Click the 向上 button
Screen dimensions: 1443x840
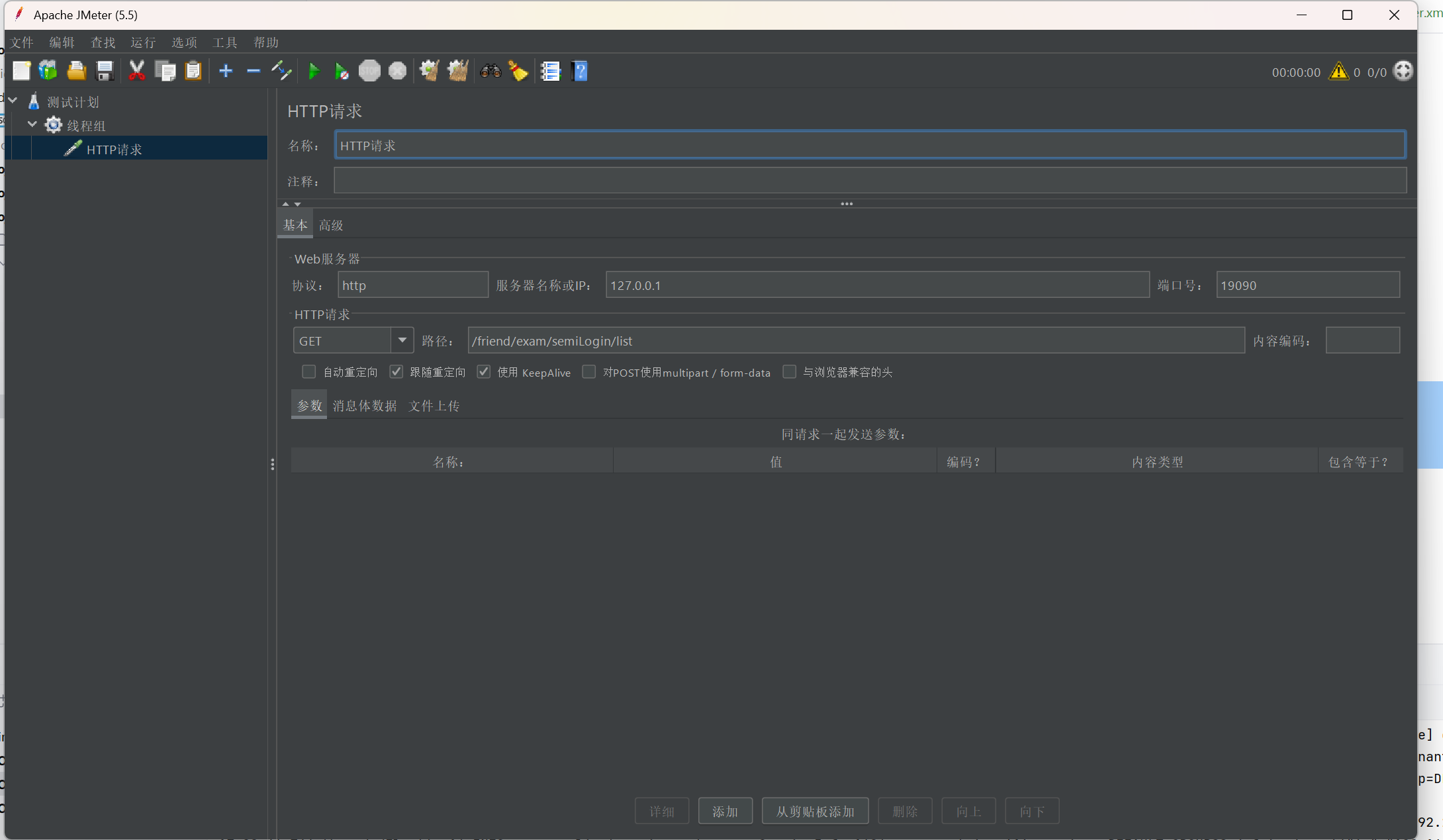coord(968,811)
